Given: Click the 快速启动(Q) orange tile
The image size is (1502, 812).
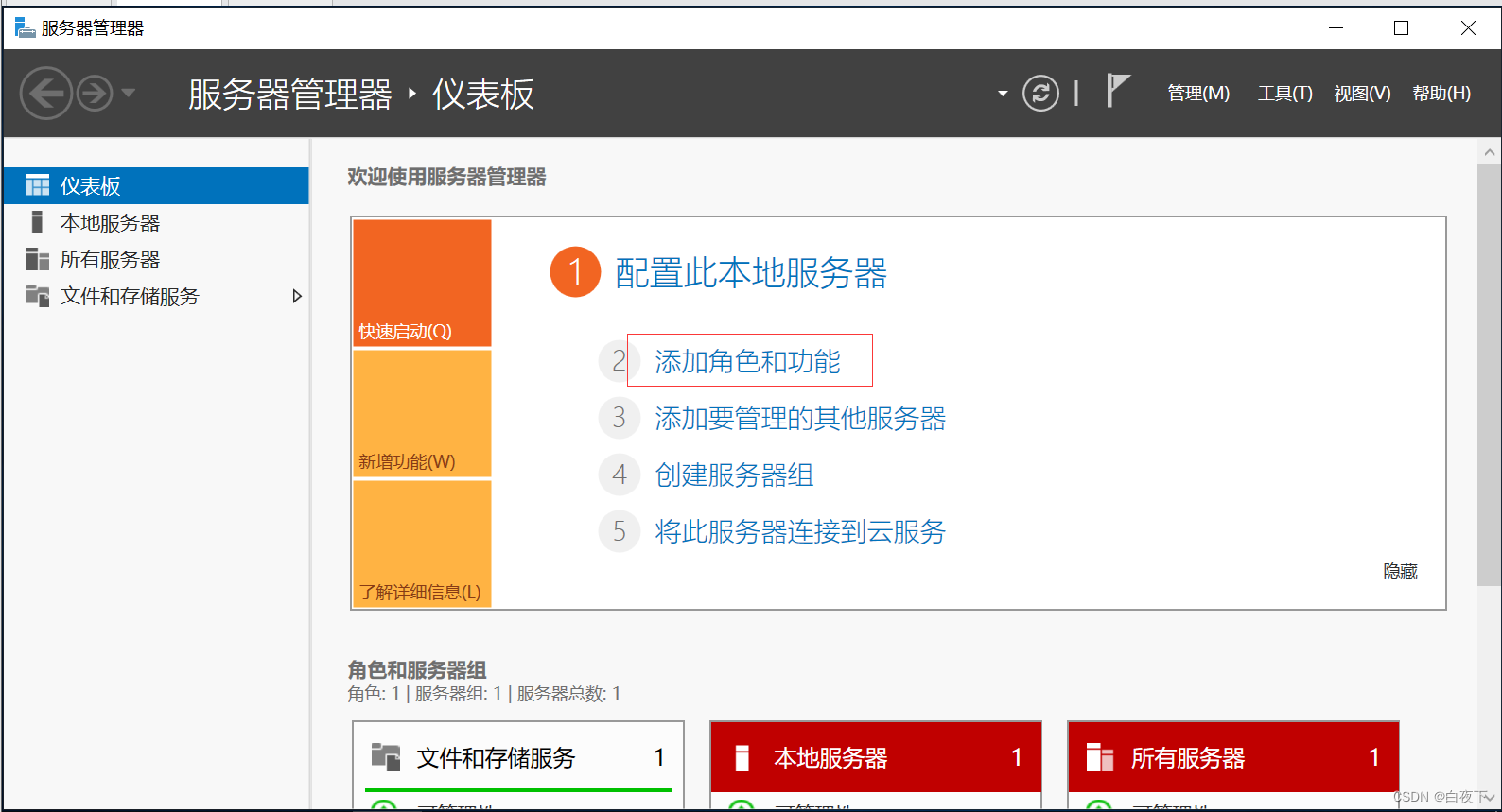Looking at the screenshot, I should point(422,283).
